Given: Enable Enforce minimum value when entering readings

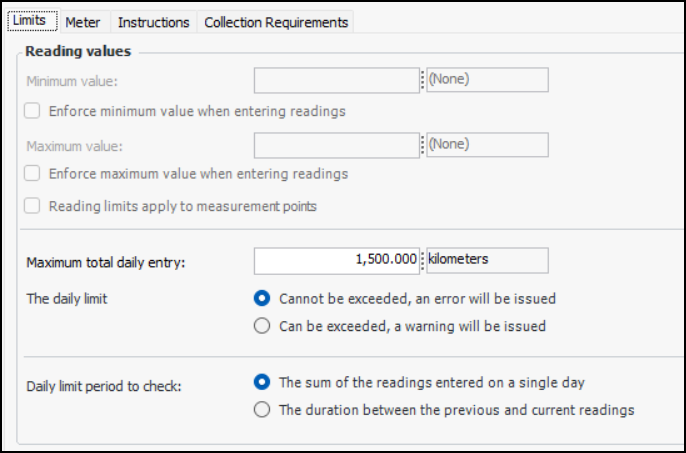Looking at the screenshot, I should pyautogui.click(x=33, y=111).
